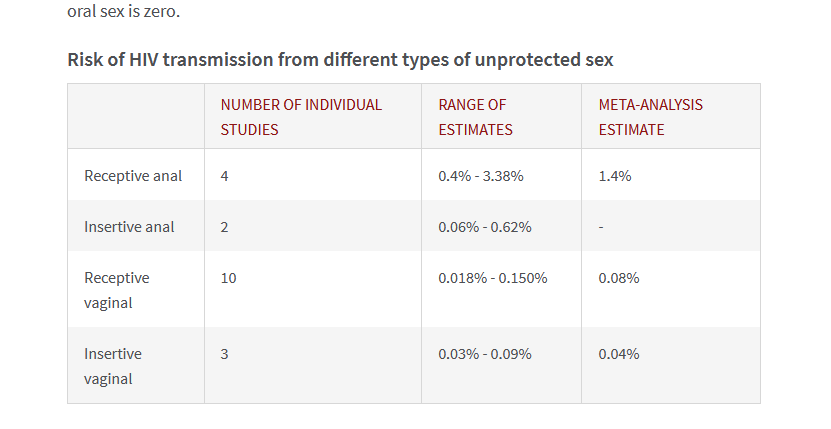
Task: Select the '0.08%' meta-analysis estimate cell
Action: point(619,278)
